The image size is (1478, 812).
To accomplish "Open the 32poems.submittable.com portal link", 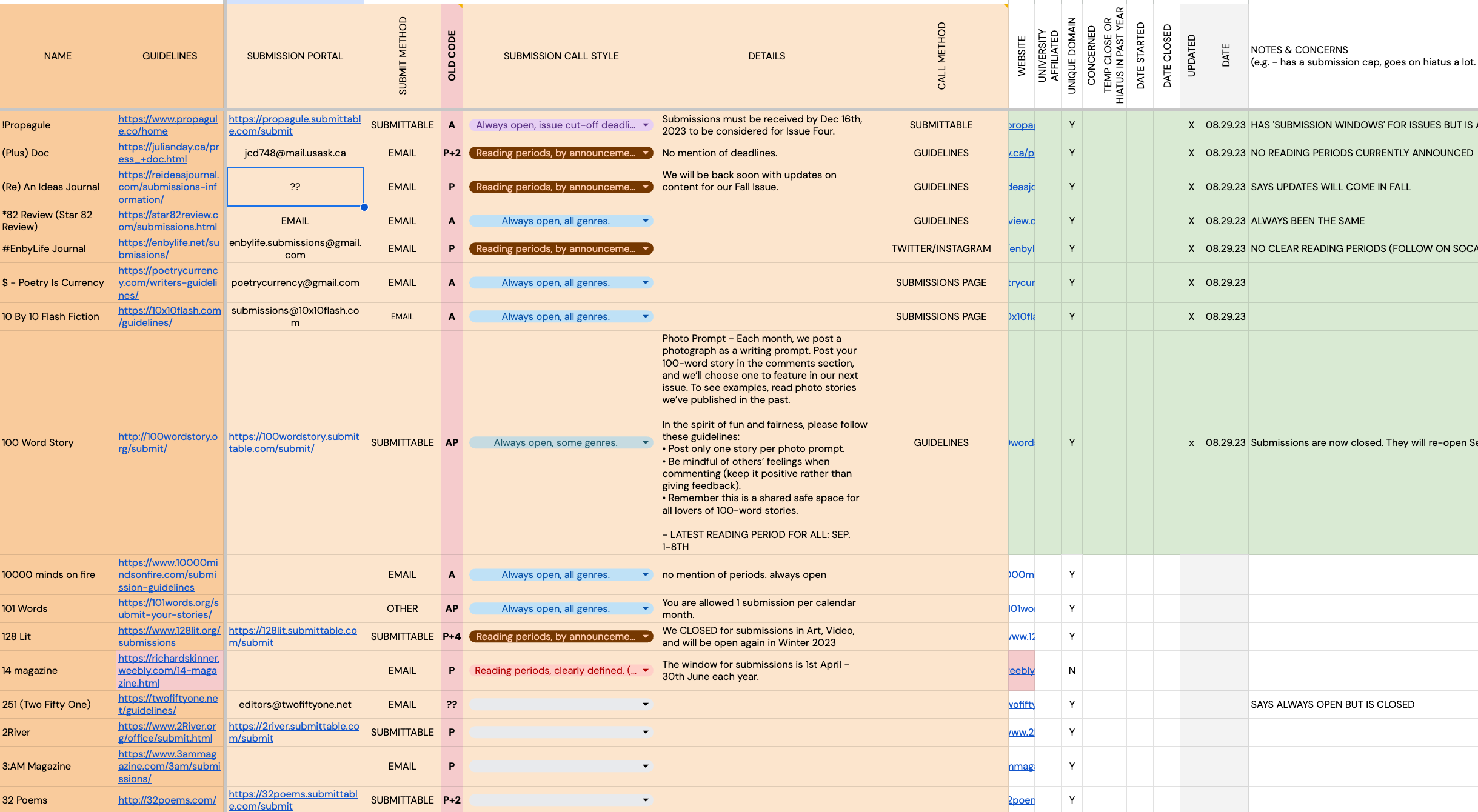I will coord(293,800).
